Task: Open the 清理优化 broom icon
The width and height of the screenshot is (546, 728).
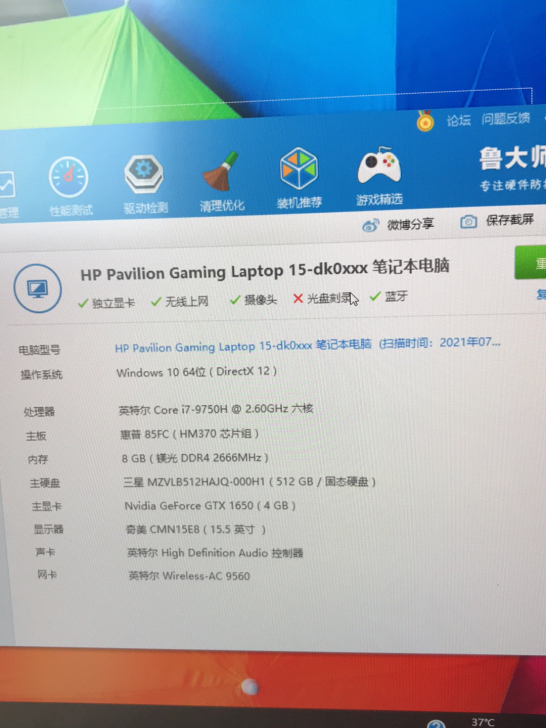Action: pos(220,171)
